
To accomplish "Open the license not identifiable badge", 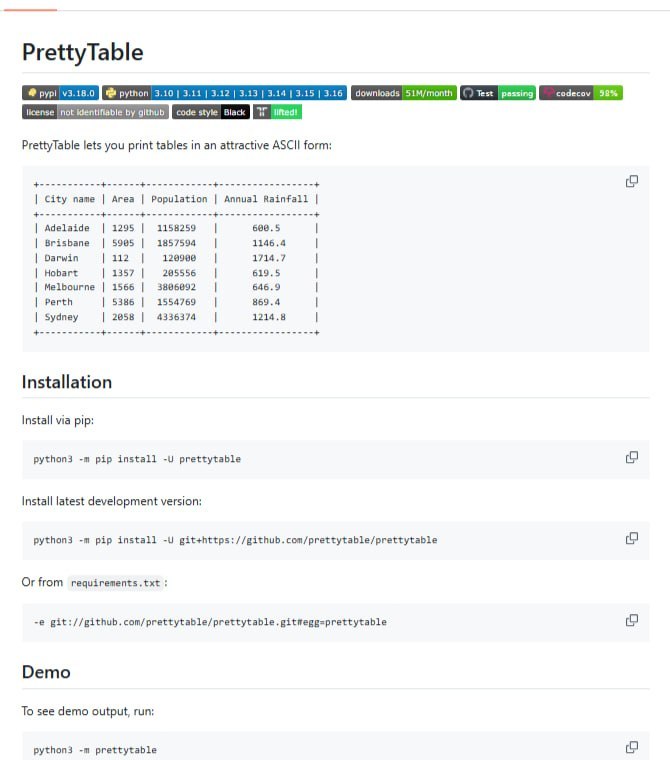I will coord(96,112).
